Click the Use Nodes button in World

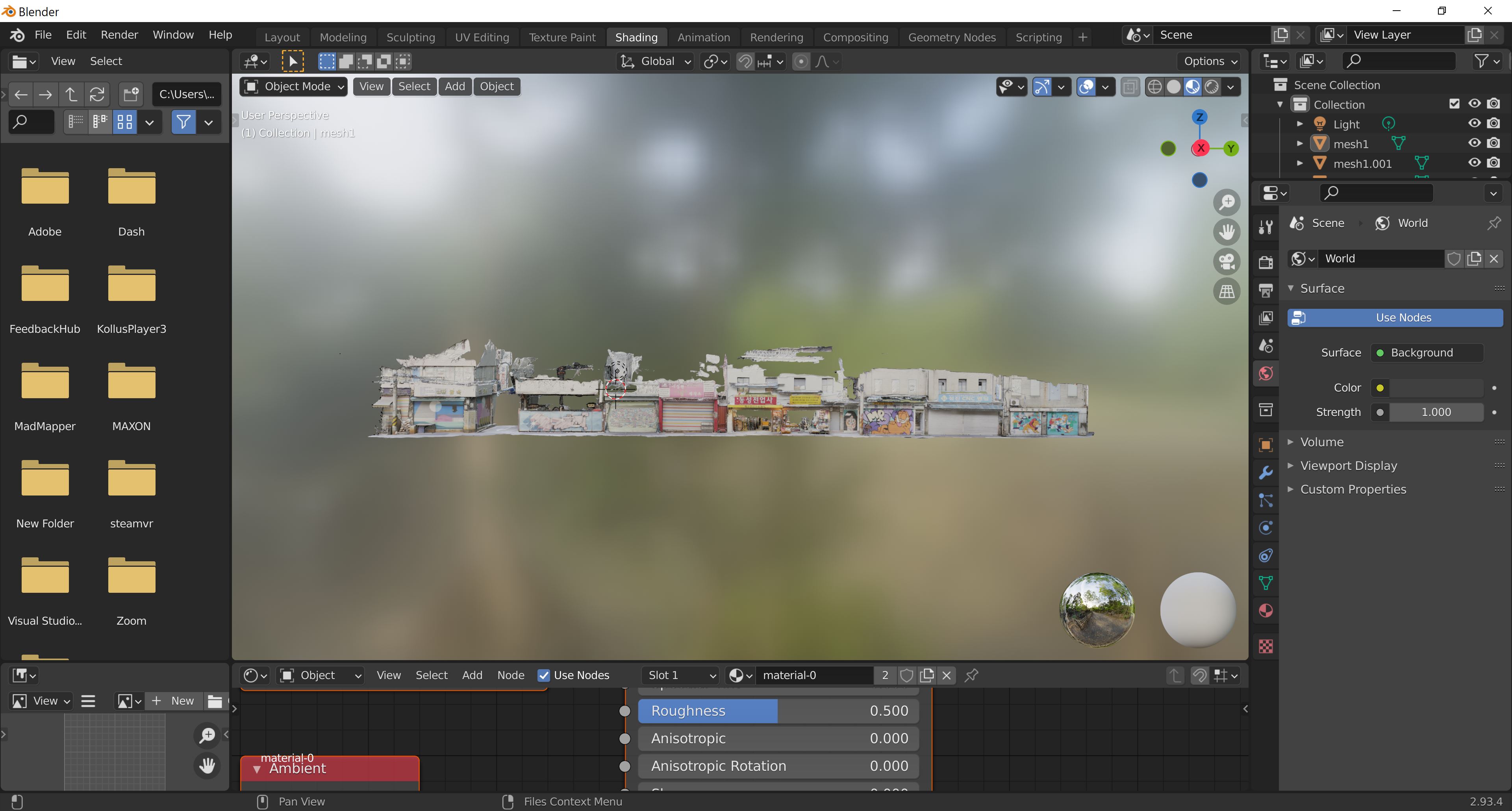[1395, 318]
